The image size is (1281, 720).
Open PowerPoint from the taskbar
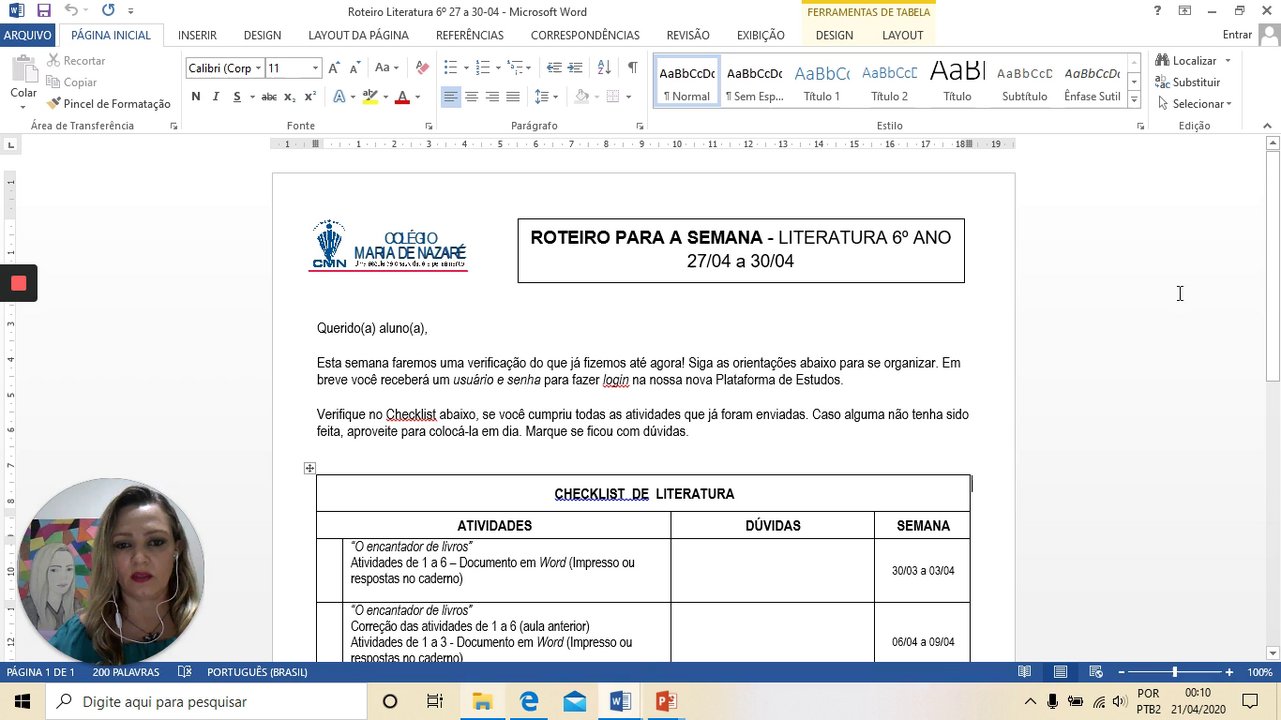click(x=666, y=701)
